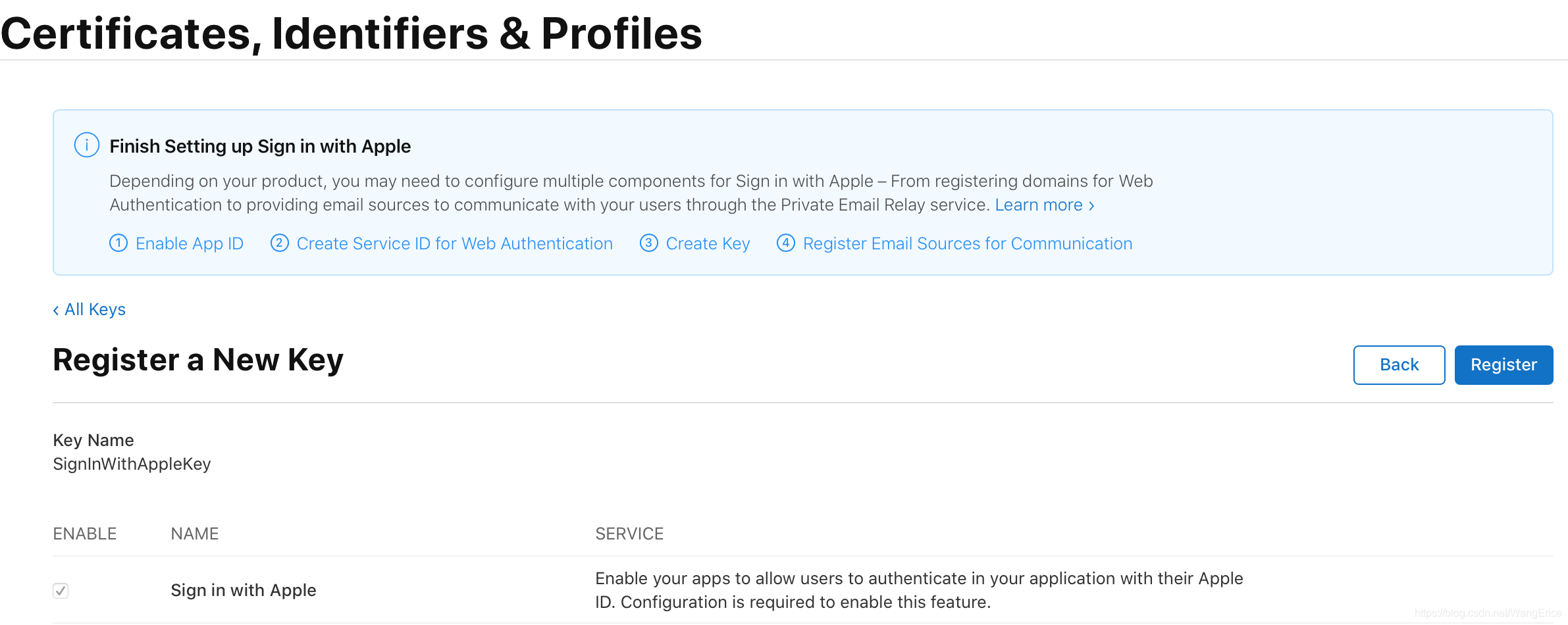Click the step 2 circle icon

pyautogui.click(x=280, y=243)
